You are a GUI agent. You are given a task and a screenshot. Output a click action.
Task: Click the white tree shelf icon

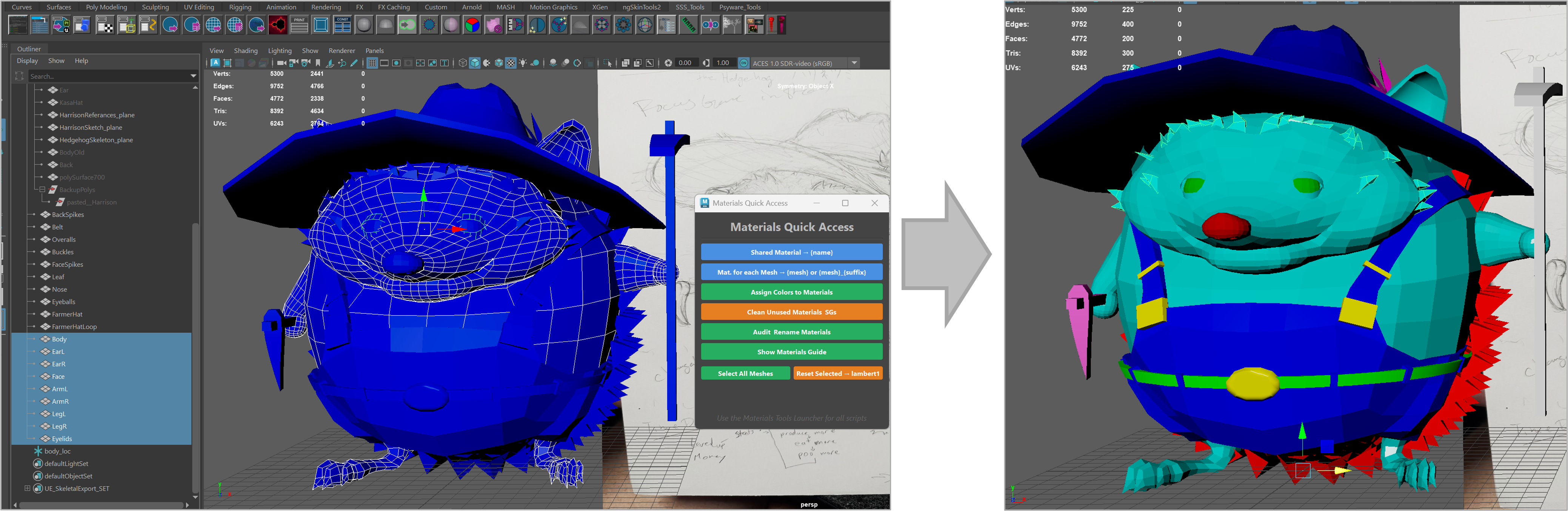732,25
